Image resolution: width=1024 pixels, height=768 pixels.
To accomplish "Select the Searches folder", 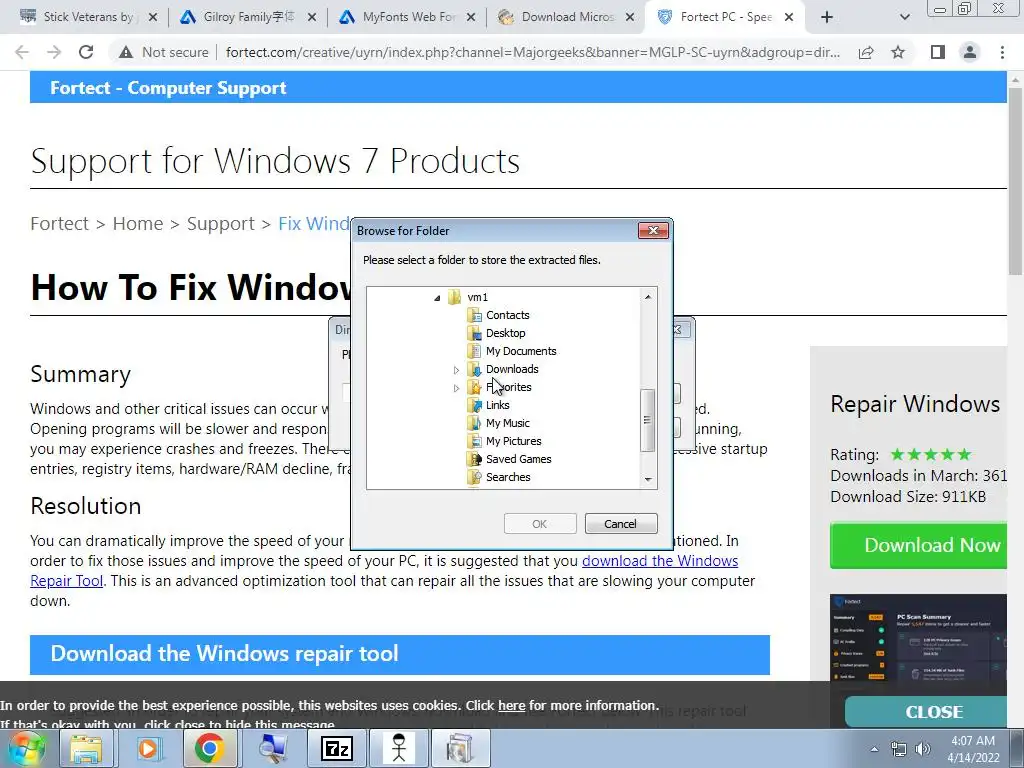I will 508,477.
